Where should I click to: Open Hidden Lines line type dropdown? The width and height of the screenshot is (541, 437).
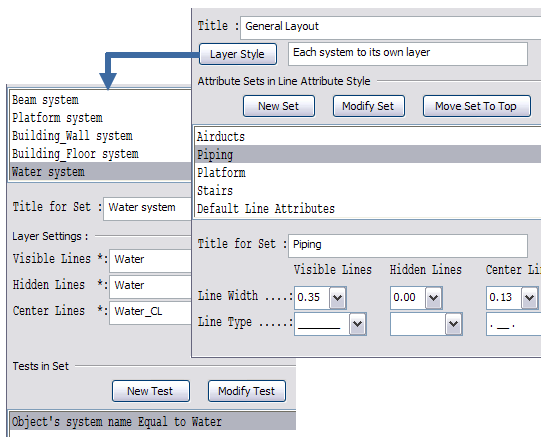[453, 324]
